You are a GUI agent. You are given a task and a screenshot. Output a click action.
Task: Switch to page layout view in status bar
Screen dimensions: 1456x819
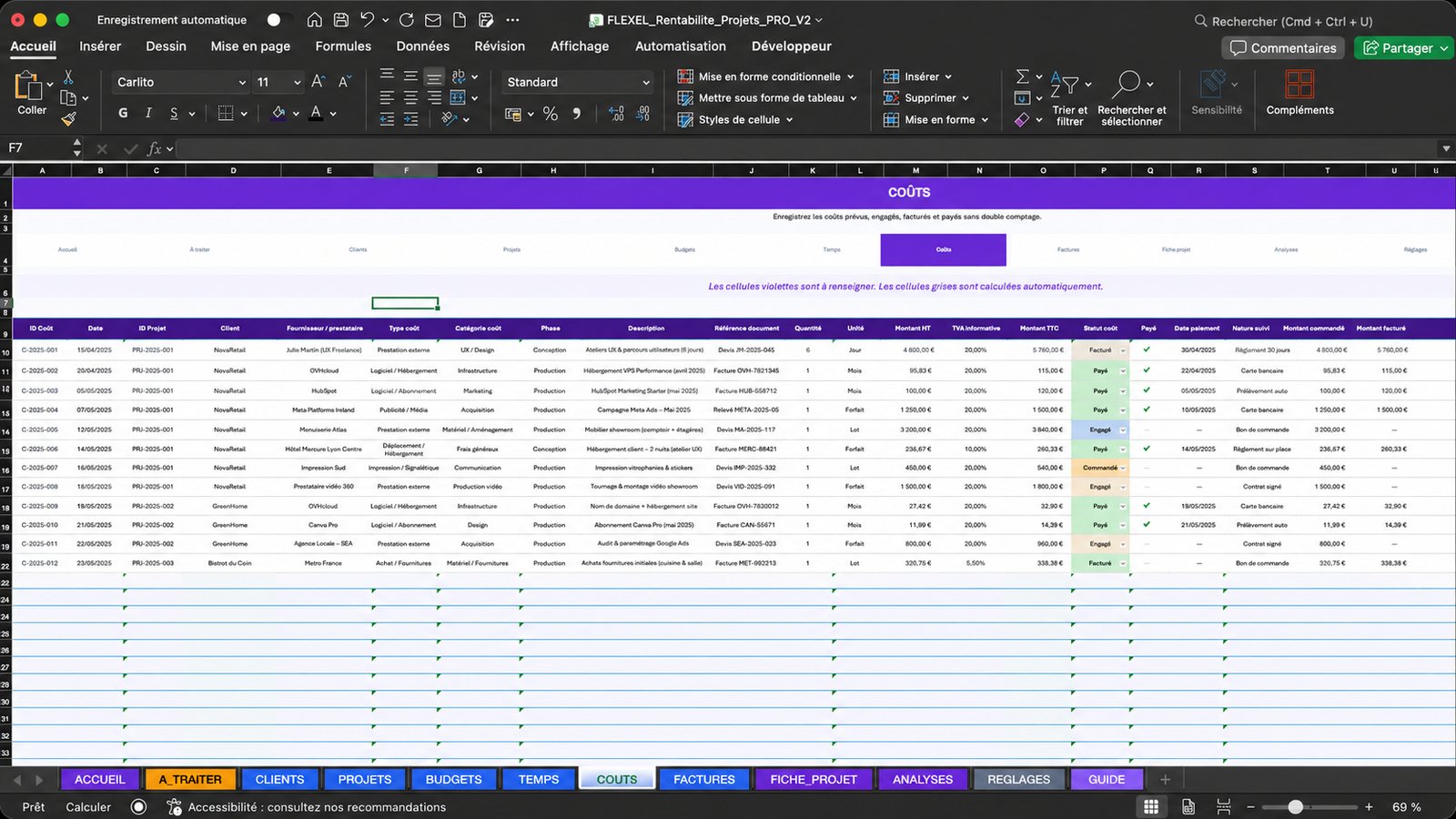coord(1188,807)
